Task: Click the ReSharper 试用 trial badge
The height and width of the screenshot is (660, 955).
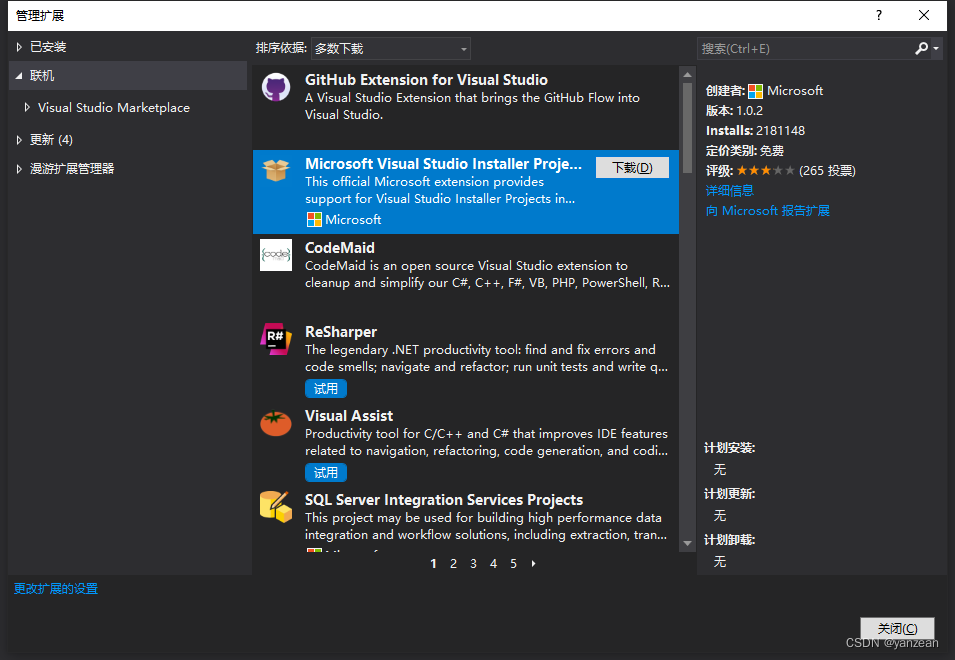Action: [326, 388]
